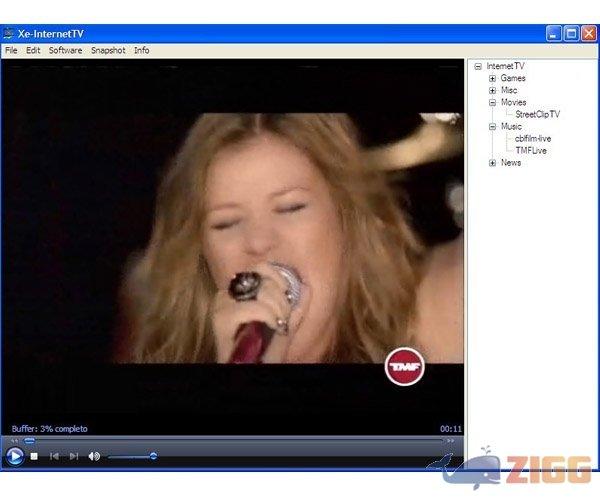
Task: Click the seek bar position handle
Action: [29, 440]
